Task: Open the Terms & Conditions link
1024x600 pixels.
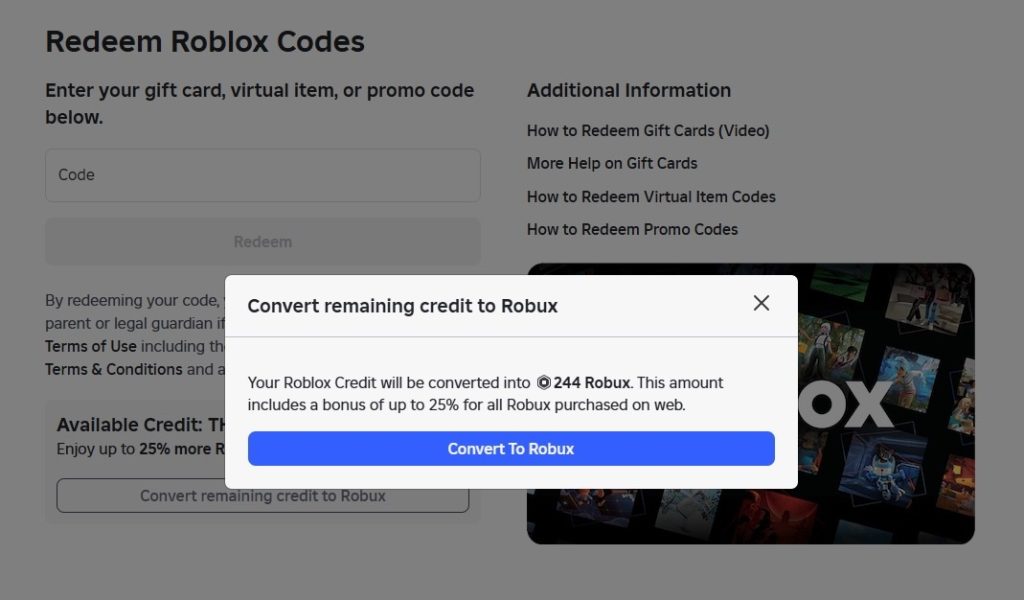Action: (x=113, y=369)
